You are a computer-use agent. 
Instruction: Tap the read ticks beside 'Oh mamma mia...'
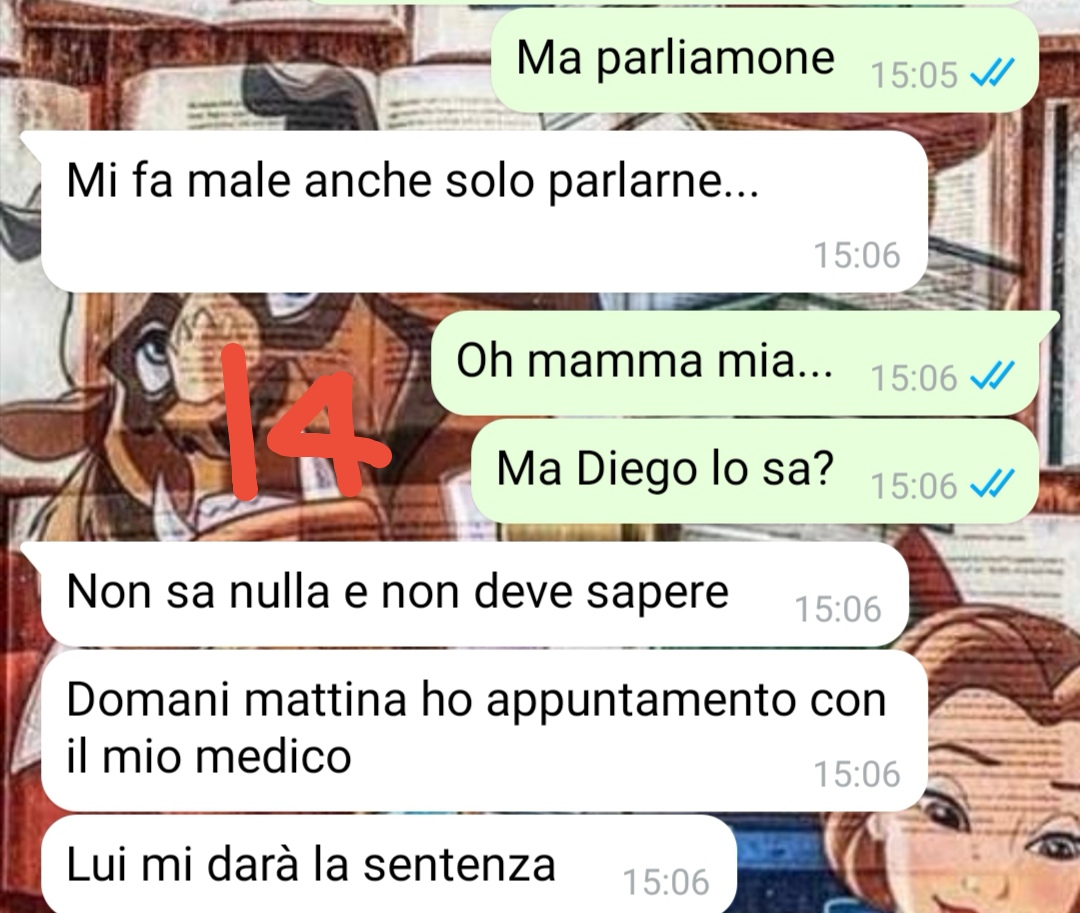coord(992,376)
